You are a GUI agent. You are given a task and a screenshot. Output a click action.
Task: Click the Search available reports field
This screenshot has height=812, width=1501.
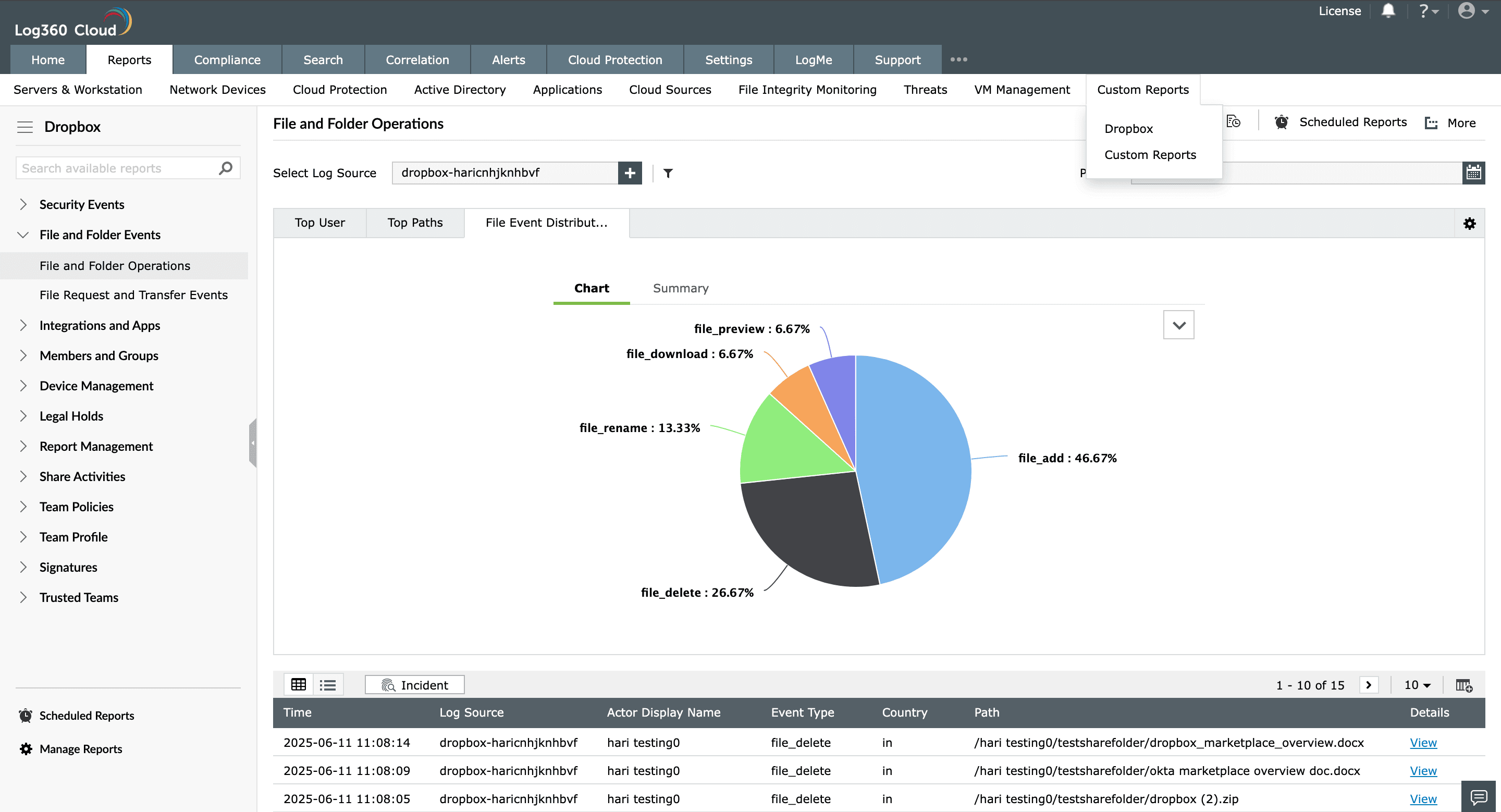(x=117, y=168)
